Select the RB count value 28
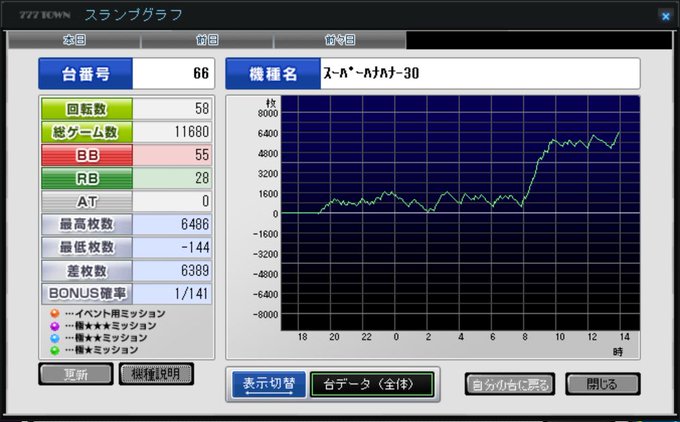 202,178
